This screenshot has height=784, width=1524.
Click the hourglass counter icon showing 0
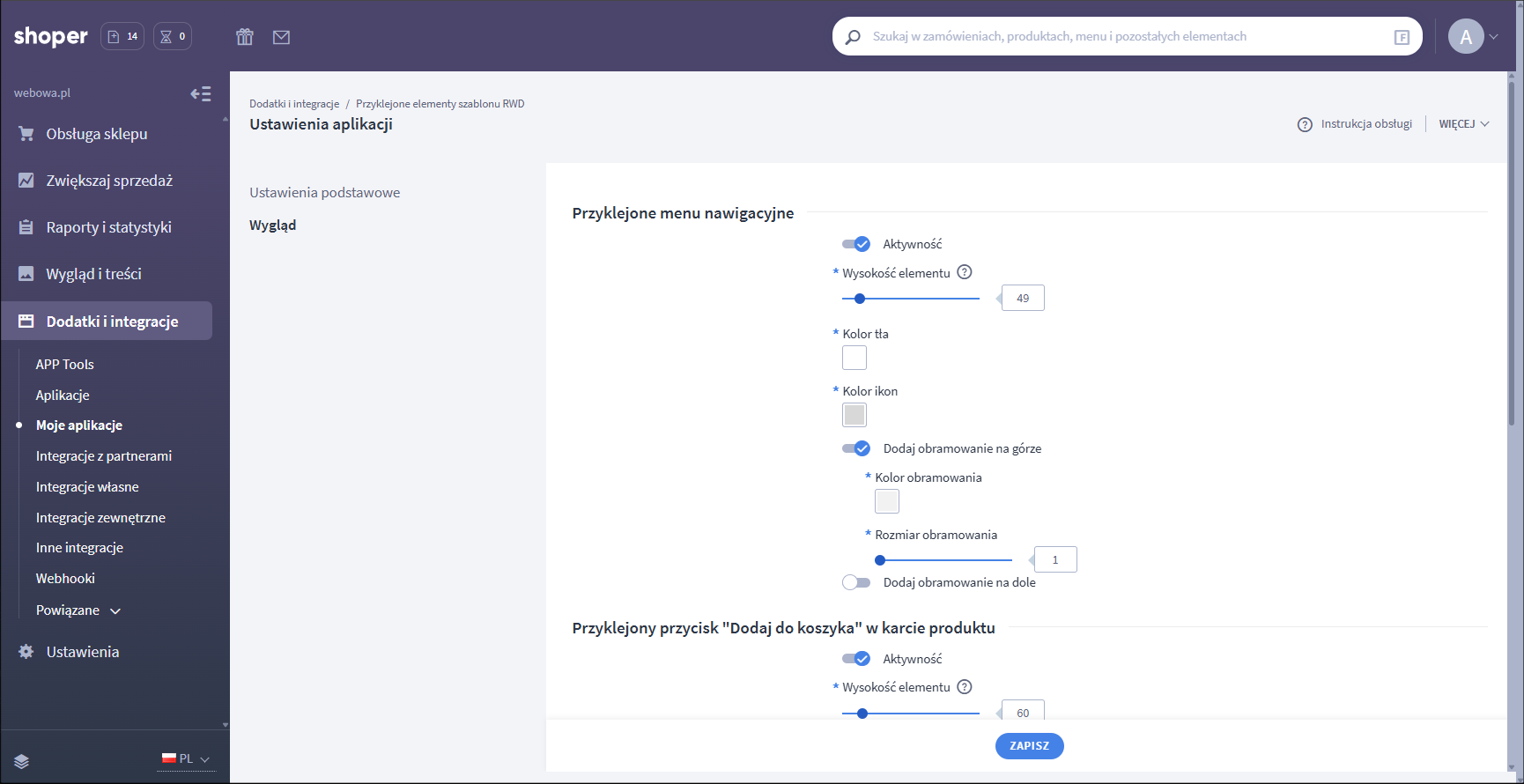(173, 36)
